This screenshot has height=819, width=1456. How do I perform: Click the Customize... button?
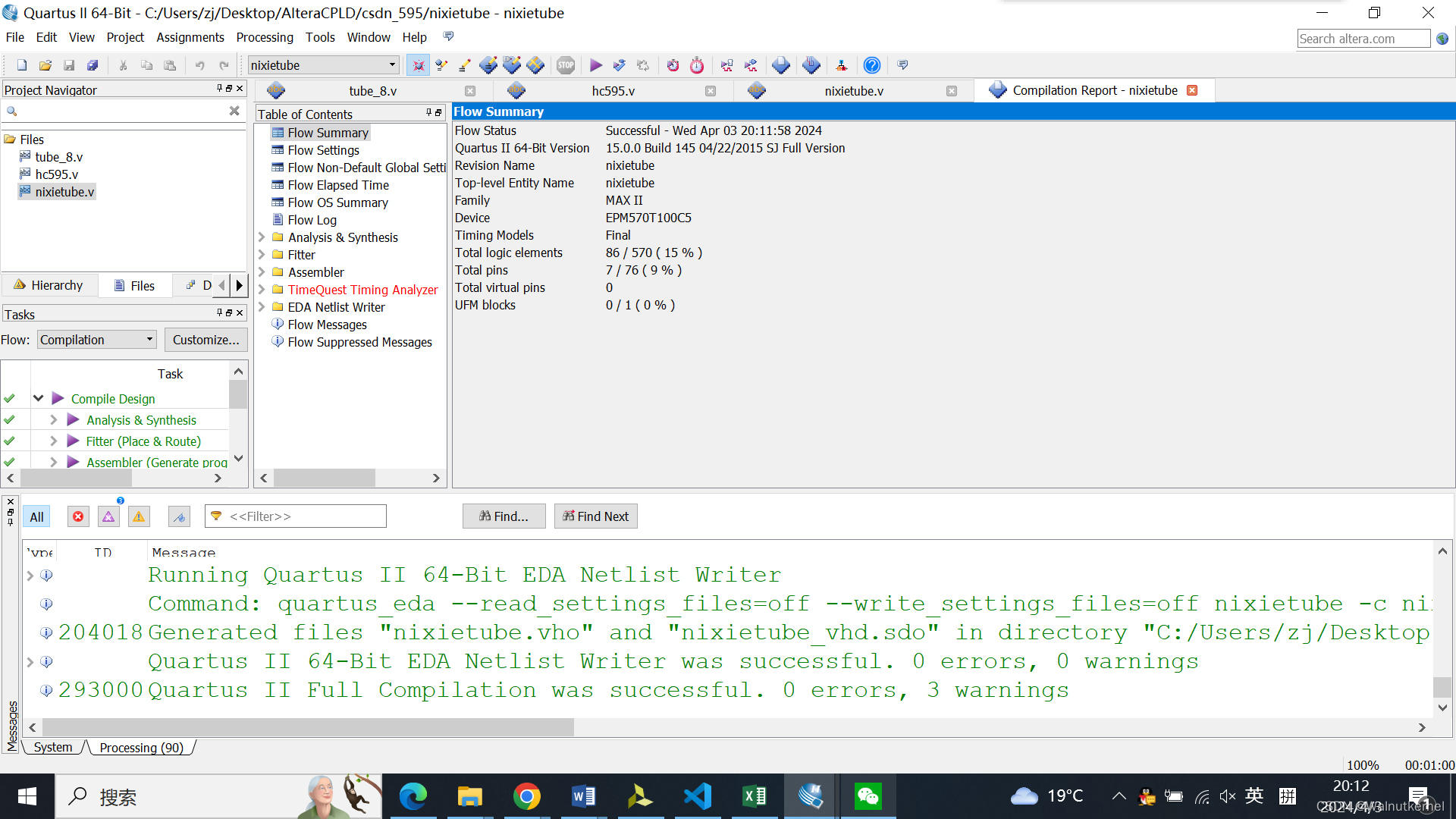(206, 340)
